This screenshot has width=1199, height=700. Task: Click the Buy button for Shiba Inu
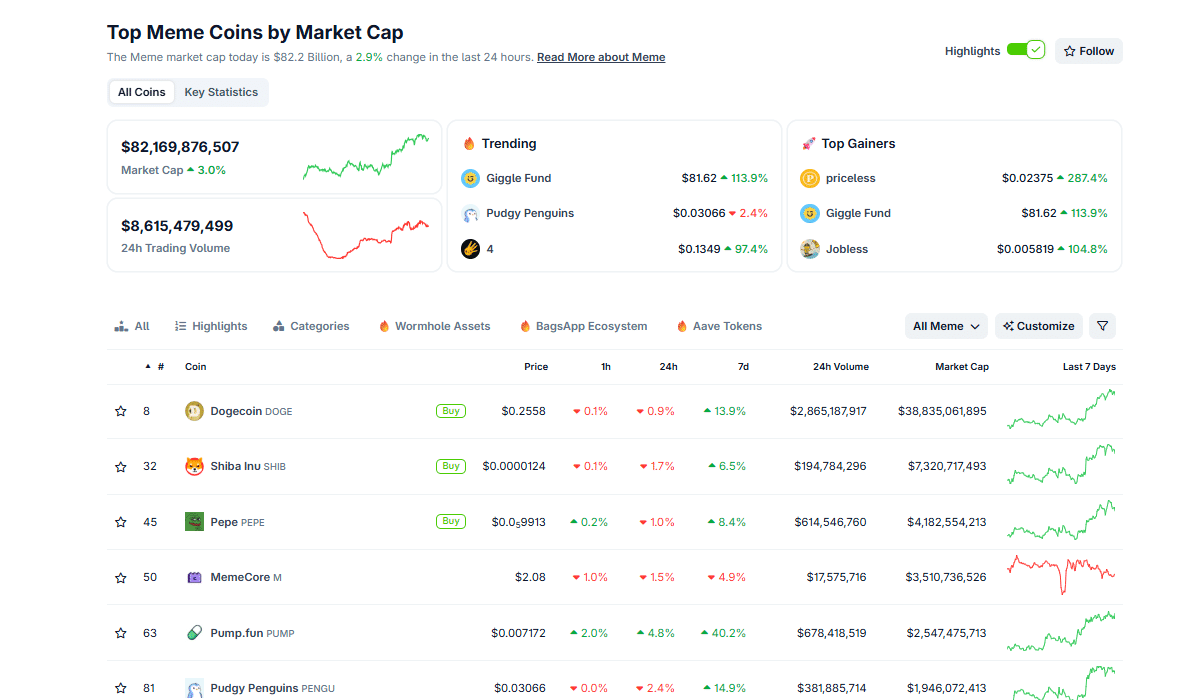coord(451,466)
